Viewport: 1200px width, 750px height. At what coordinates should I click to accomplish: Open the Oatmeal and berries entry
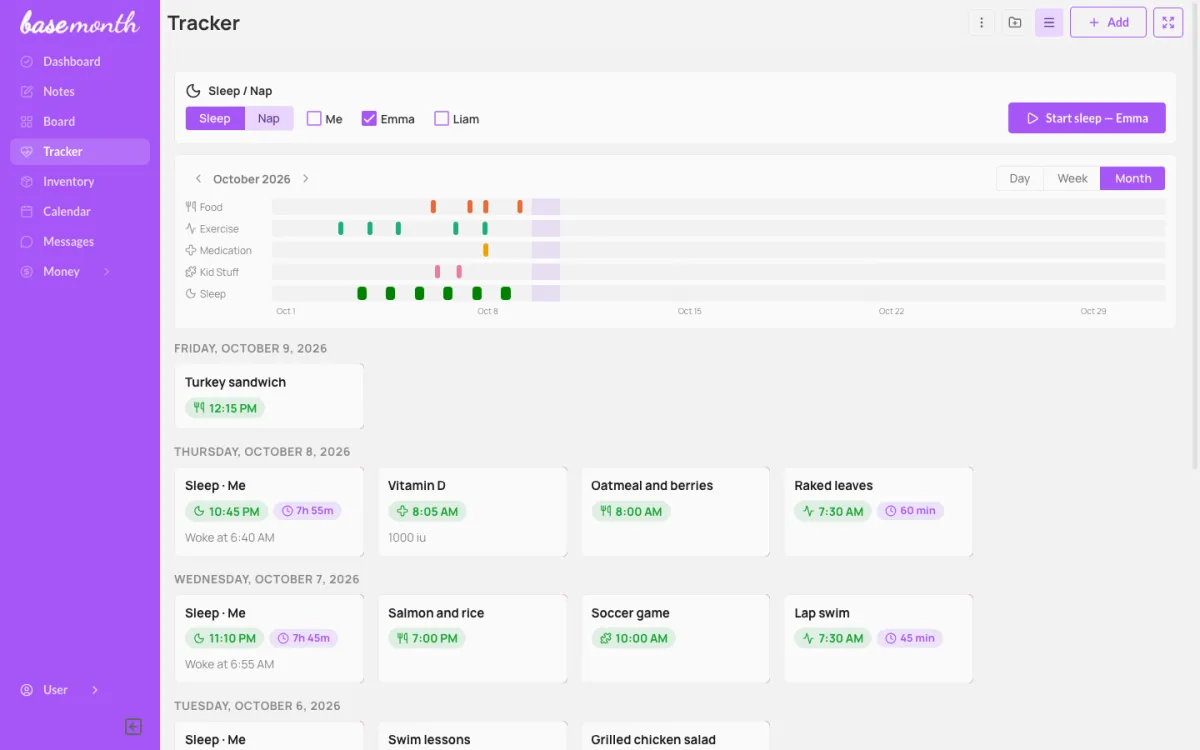point(675,512)
